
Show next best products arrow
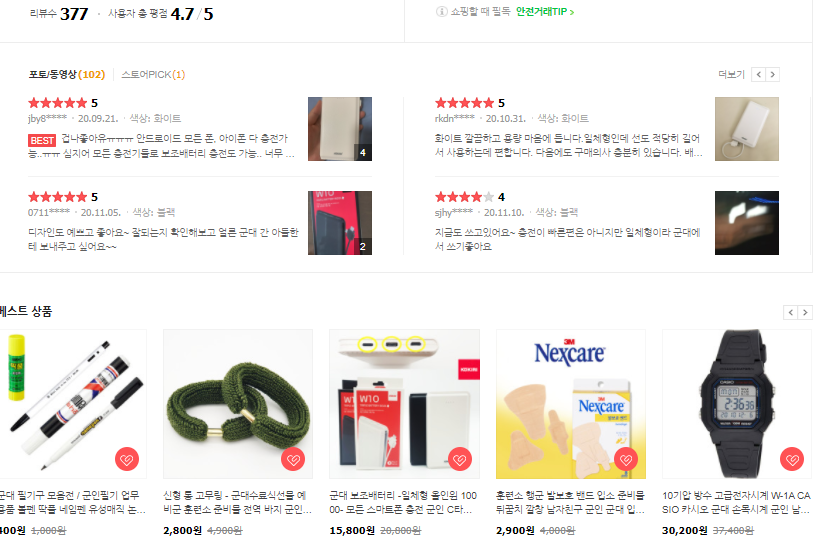coord(805,312)
